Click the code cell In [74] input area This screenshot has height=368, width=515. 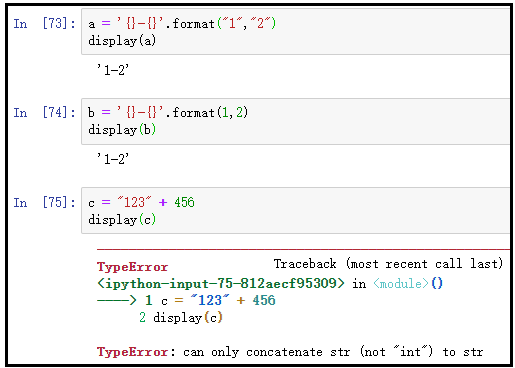coord(295,121)
